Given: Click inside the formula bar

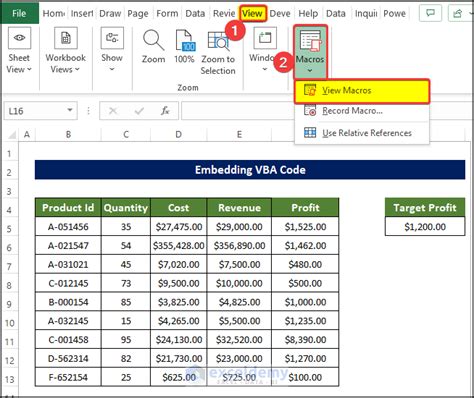Looking at the screenshot, I should point(238,111).
